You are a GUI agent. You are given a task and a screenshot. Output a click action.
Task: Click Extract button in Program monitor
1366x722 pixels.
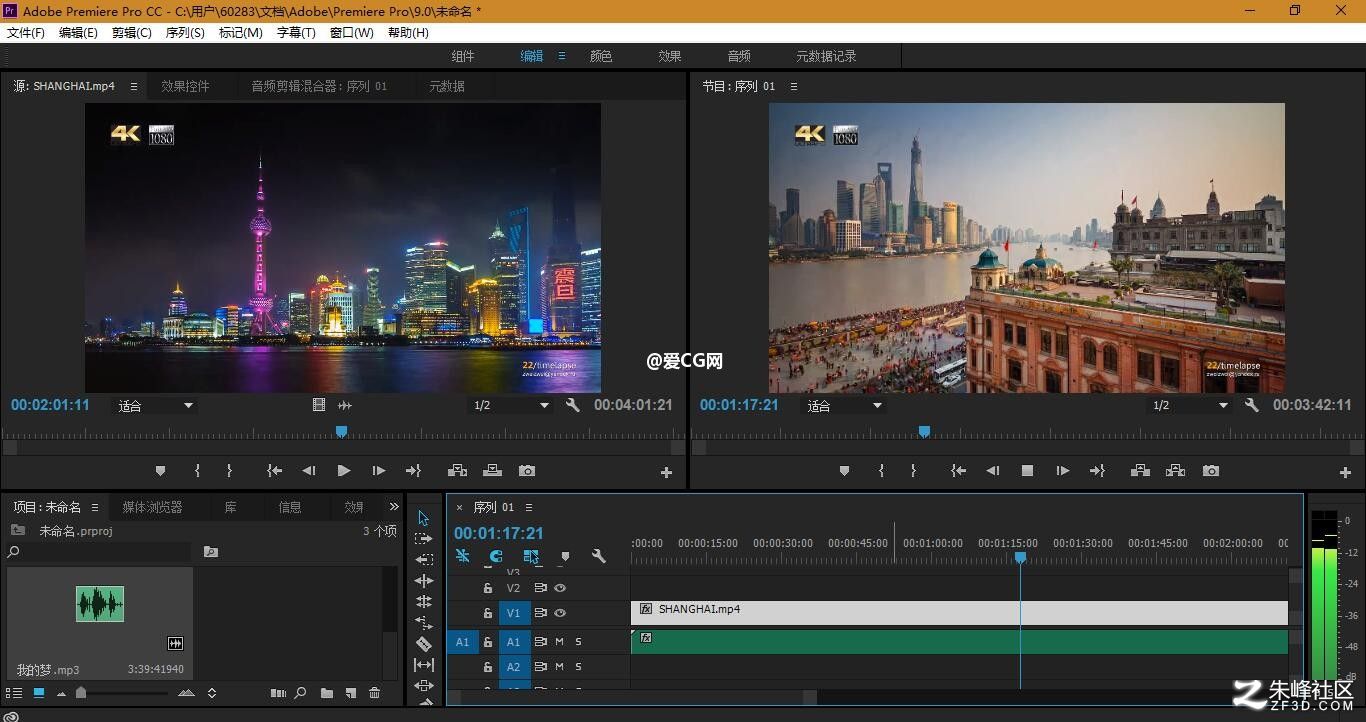click(x=1175, y=470)
